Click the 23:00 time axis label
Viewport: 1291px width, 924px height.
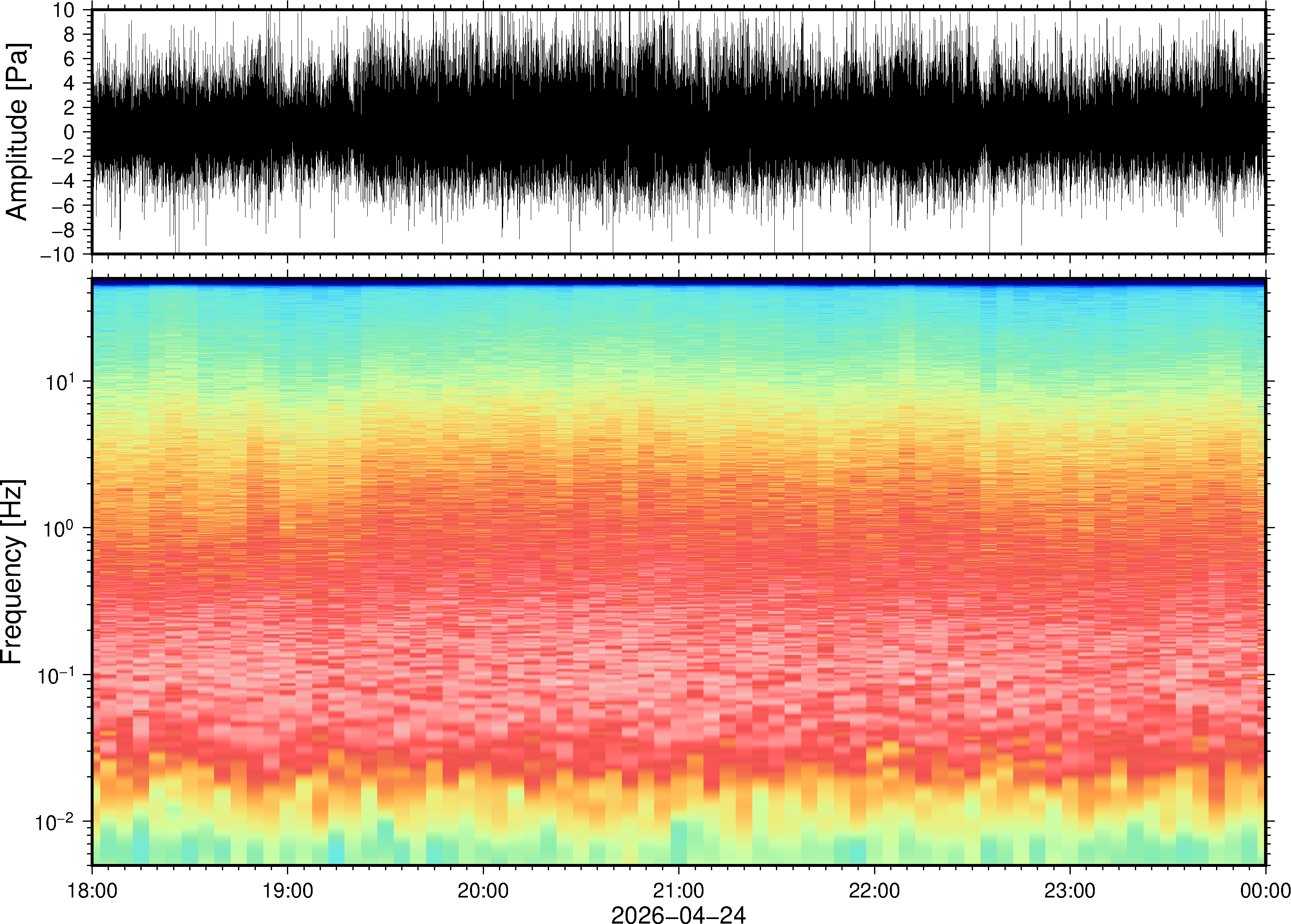pyautogui.click(x=1069, y=890)
